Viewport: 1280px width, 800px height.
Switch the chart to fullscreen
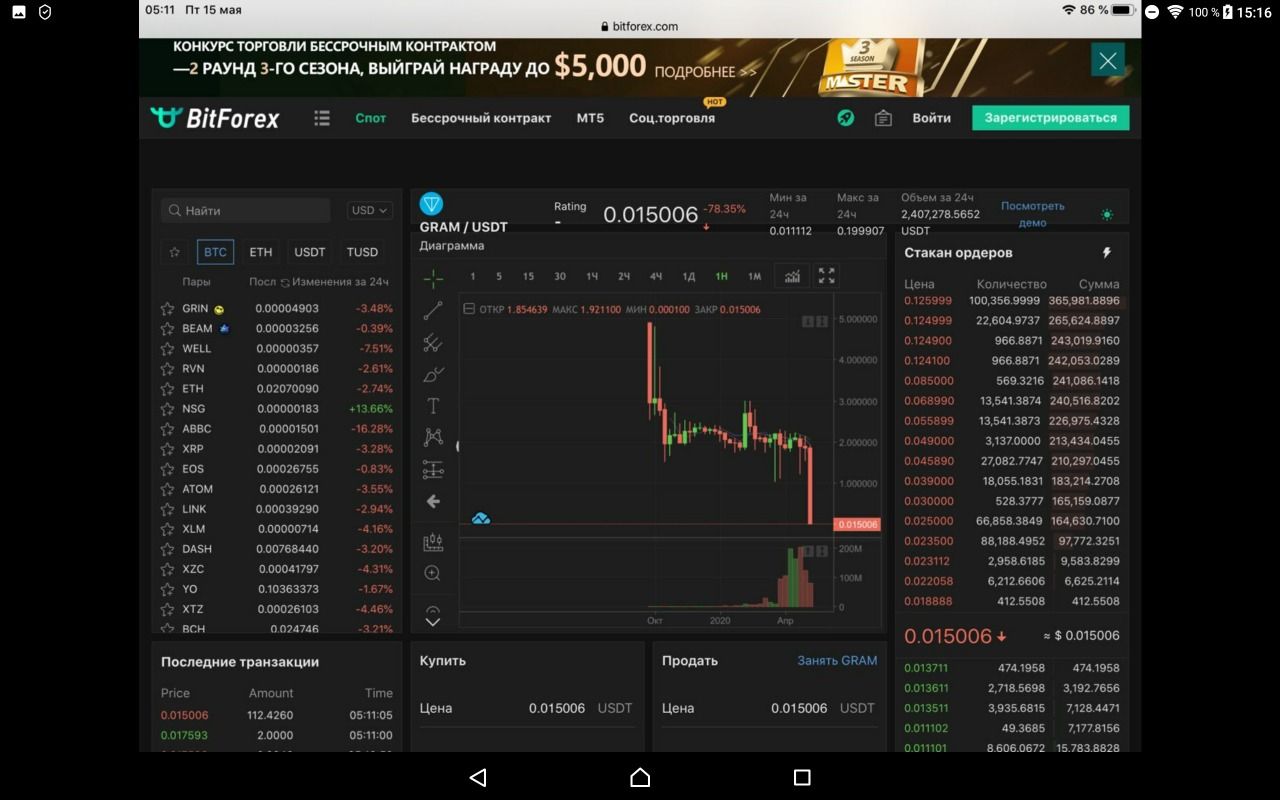pos(827,276)
